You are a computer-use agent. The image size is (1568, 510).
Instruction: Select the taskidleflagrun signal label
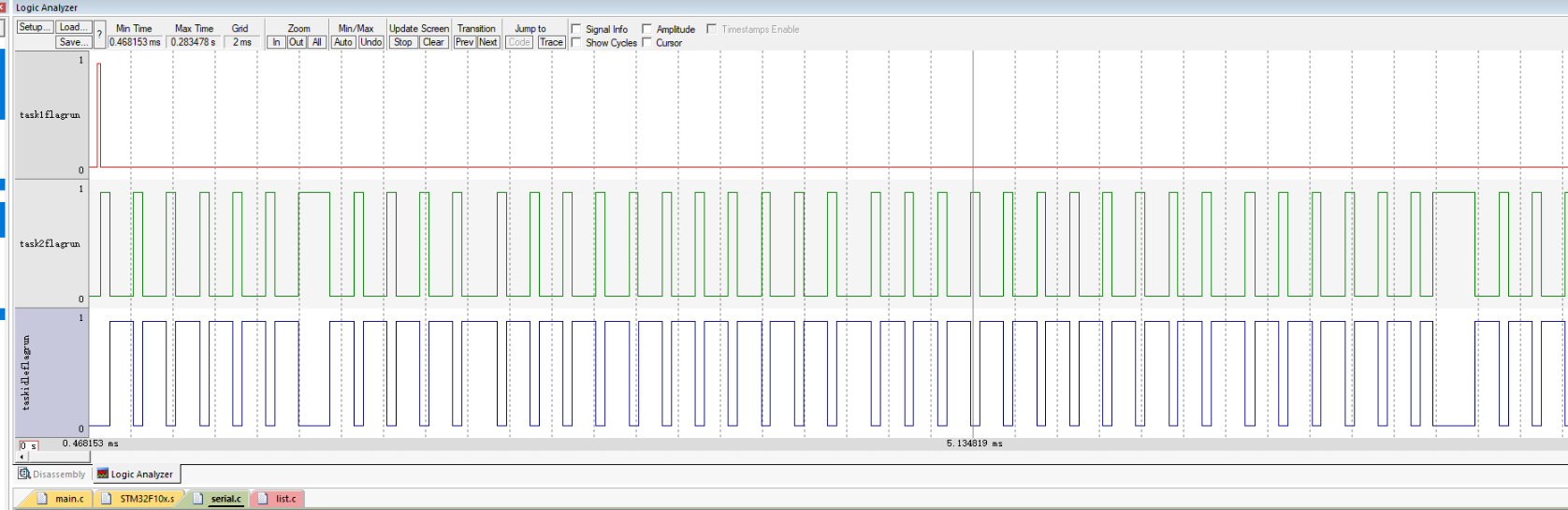tap(26, 372)
